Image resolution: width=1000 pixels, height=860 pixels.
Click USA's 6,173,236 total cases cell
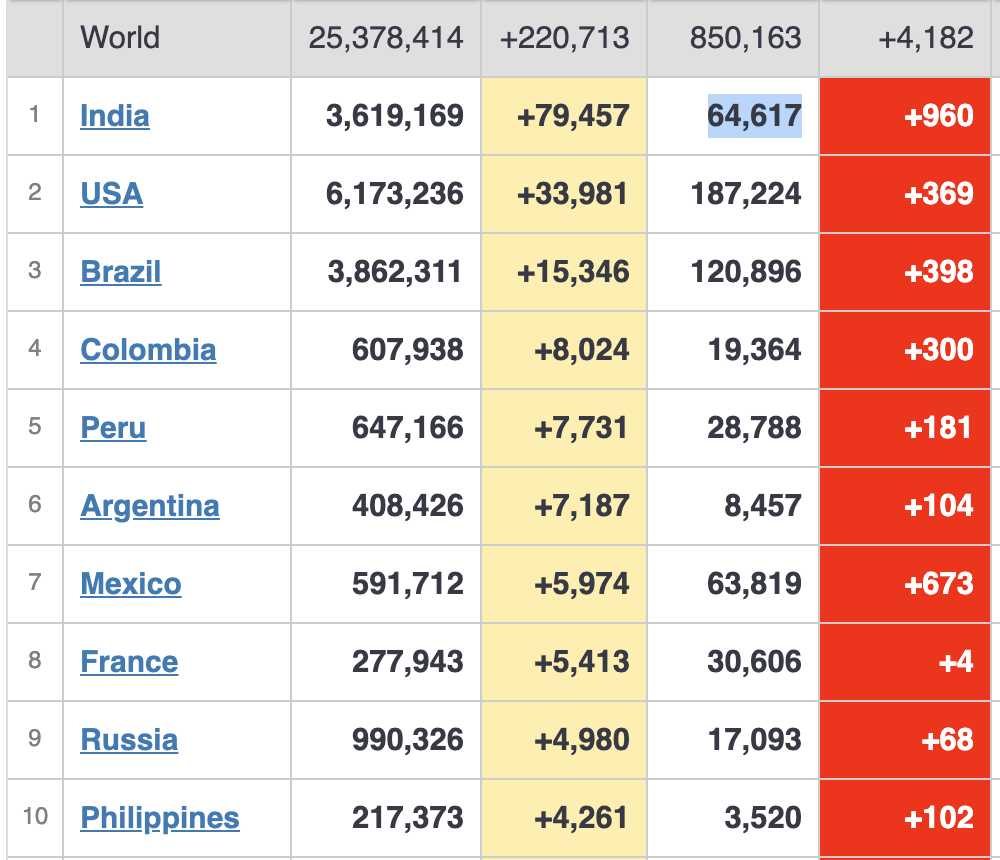[x=395, y=194]
